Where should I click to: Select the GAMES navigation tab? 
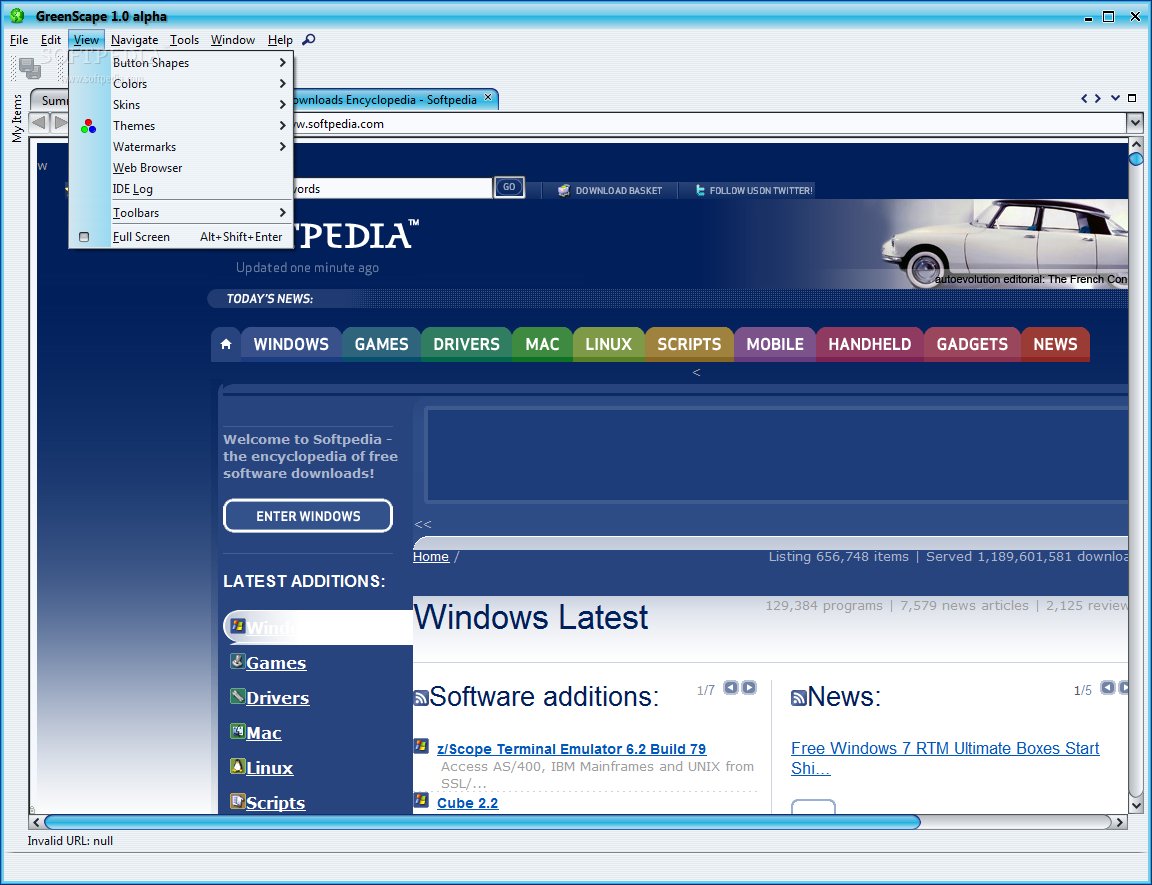click(381, 344)
